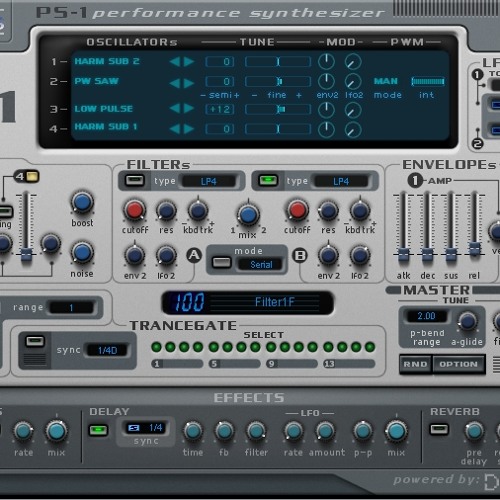The height and width of the screenshot is (500, 500).
Task: Select next waveform for oscillator 3 LOW PULSE
Action: [189, 109]
